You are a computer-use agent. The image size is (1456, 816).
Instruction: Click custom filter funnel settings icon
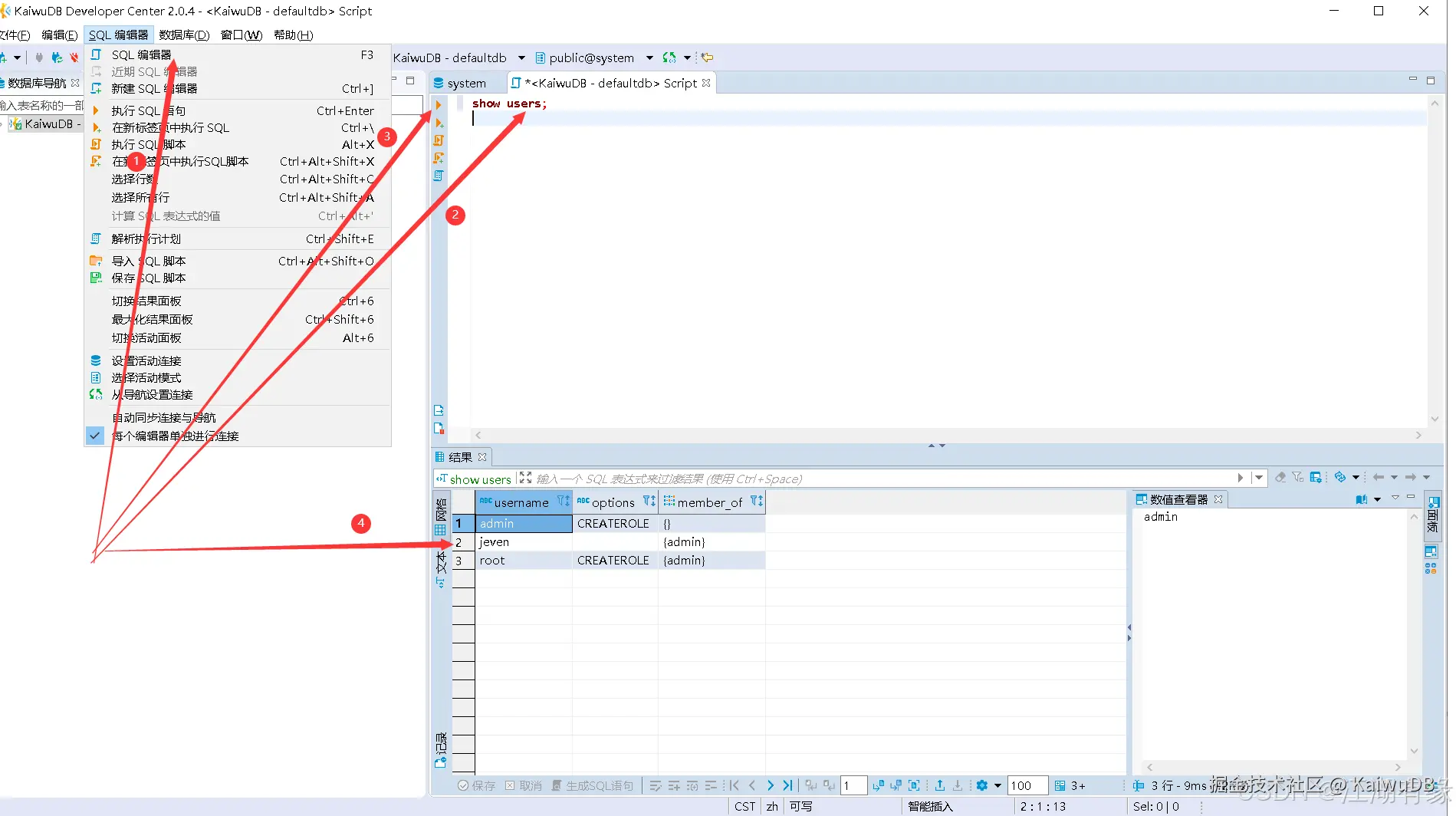(1298, 478)
